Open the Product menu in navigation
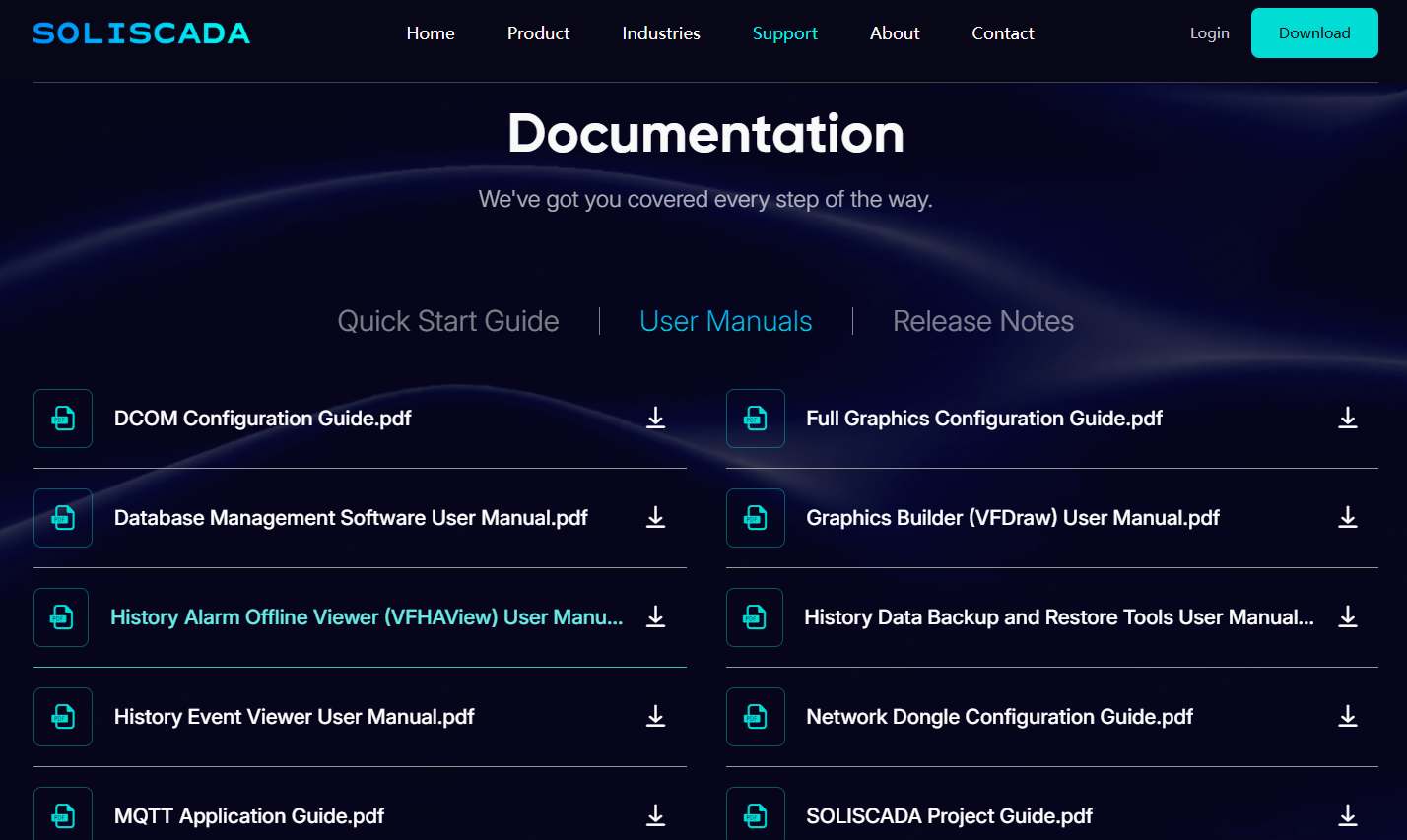 [x=538, y=33]
